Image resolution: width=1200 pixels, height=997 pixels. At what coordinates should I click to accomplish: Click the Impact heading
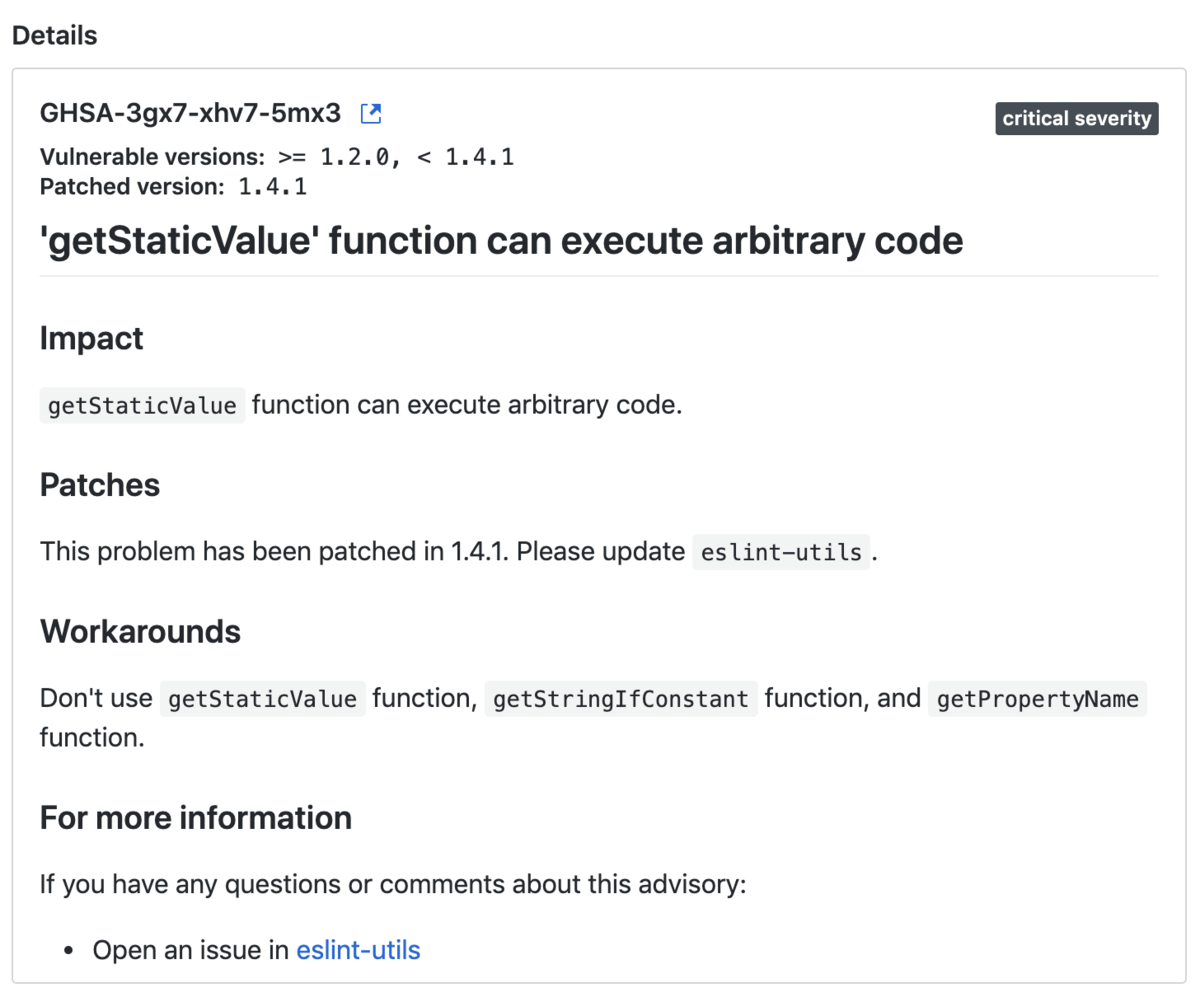coord(92,338)
